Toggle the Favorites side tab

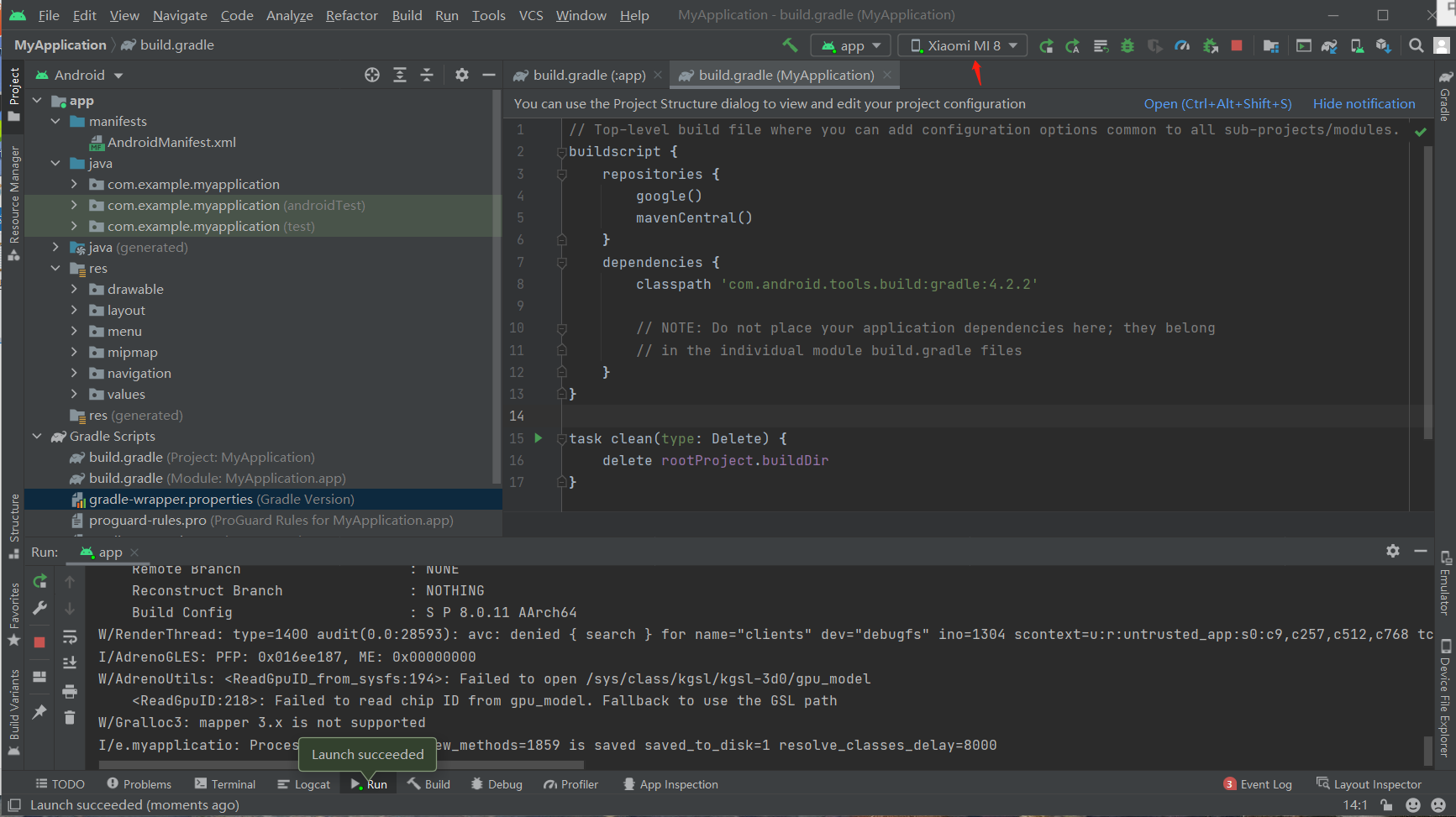point(13,614)
